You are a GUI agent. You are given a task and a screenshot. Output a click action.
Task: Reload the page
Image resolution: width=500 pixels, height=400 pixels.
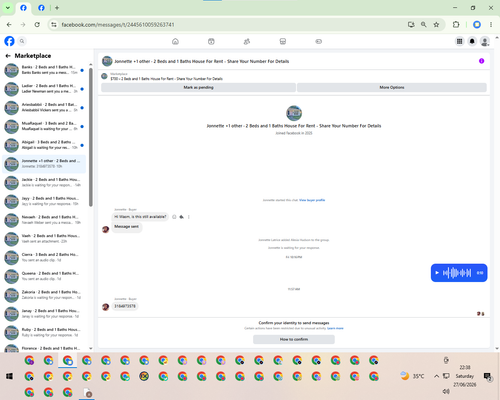pos(37,25)
